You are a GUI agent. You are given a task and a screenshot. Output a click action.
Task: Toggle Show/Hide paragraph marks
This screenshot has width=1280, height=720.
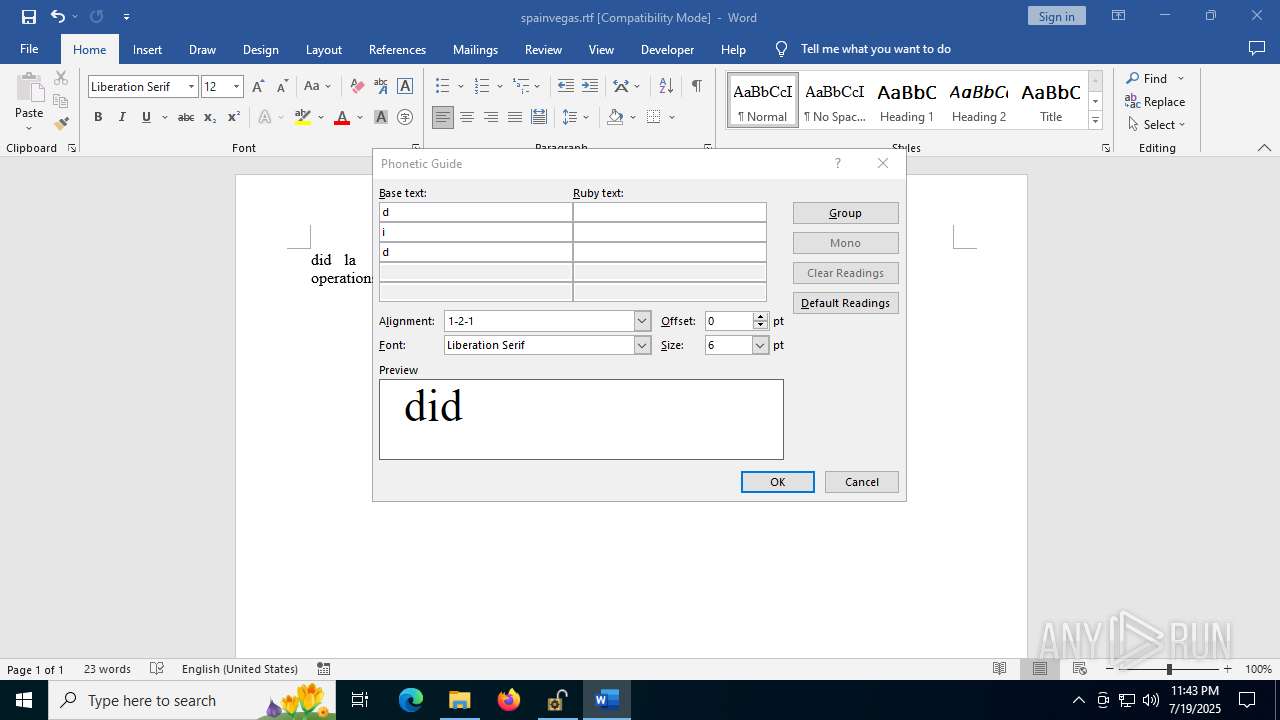(696, 86)
